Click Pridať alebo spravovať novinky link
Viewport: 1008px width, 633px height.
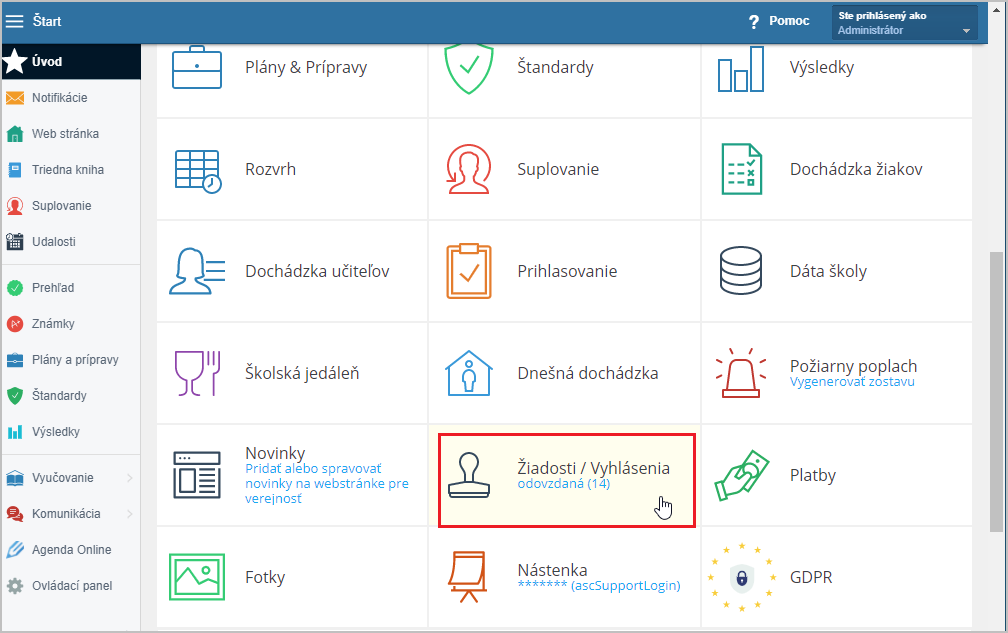pos(327,483)
